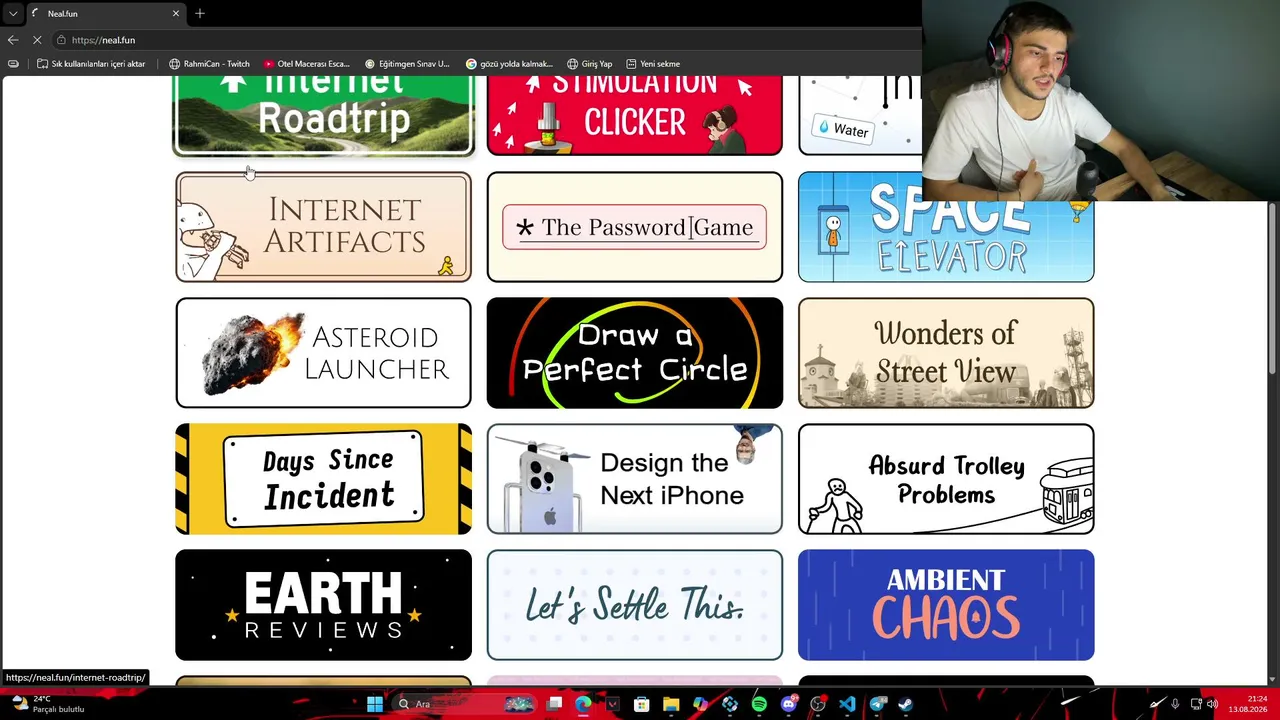1280x720 pixels.
Task: Open the tab search dropdown arrow
Action: pos(12,13)
